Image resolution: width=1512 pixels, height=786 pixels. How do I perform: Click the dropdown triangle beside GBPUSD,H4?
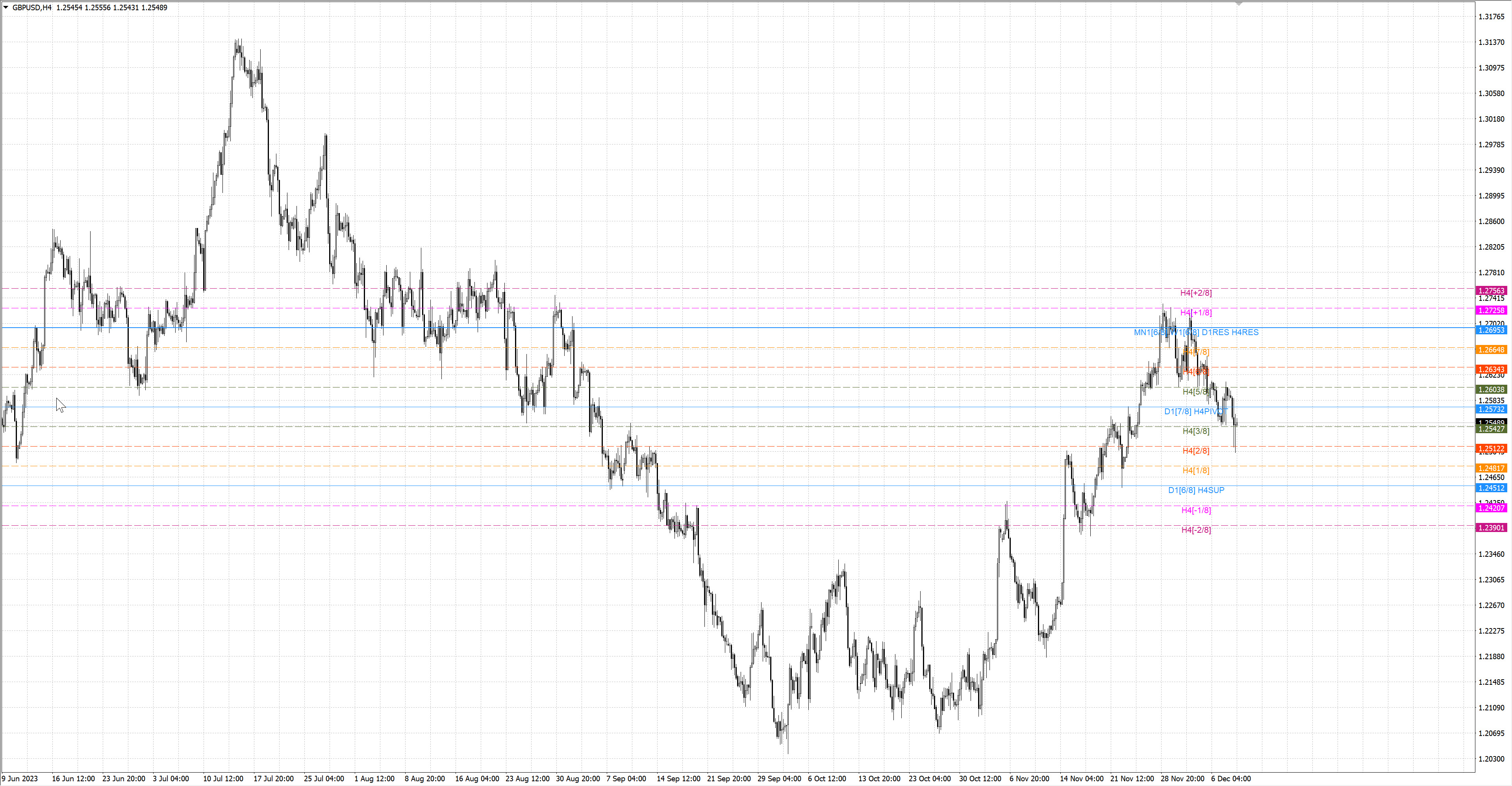point(6,7)
